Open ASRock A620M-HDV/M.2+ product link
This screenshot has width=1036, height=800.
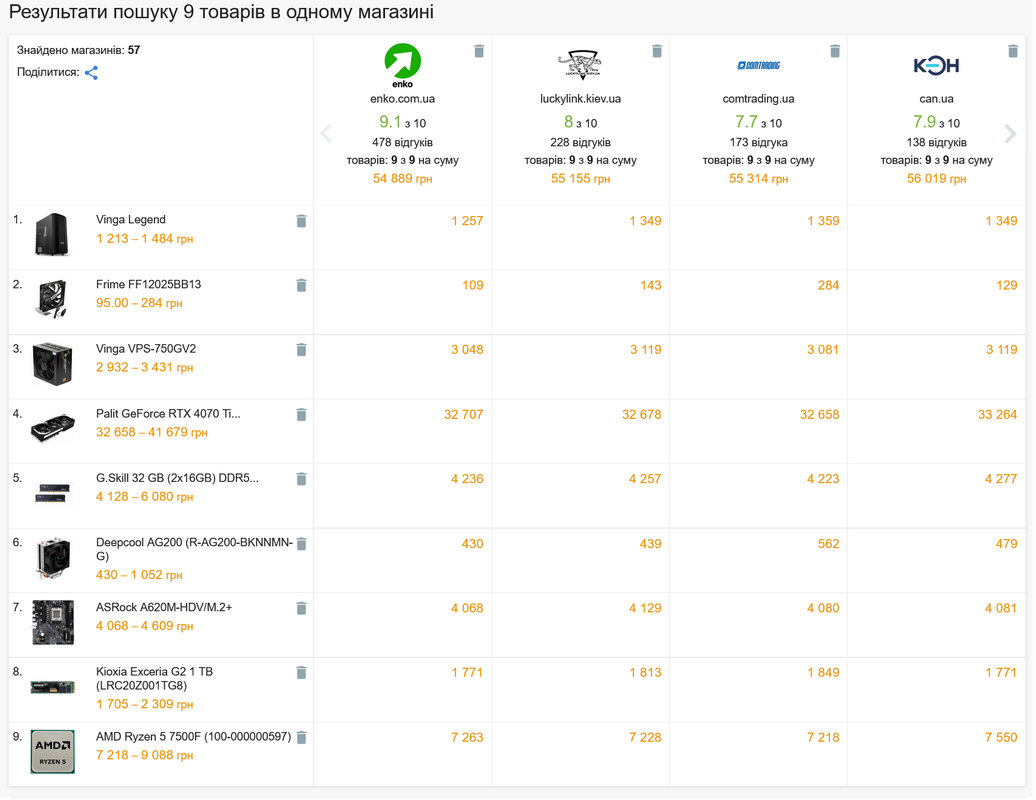point(164,607)
